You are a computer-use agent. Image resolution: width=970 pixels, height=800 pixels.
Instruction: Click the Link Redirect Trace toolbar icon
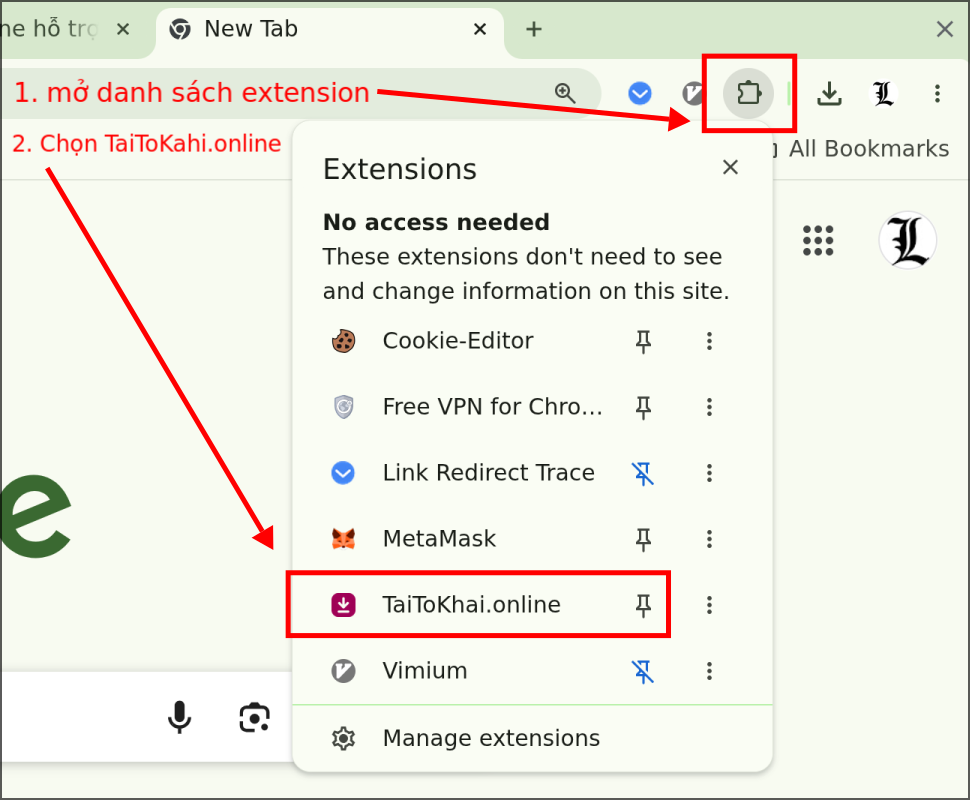coord(640,93)
